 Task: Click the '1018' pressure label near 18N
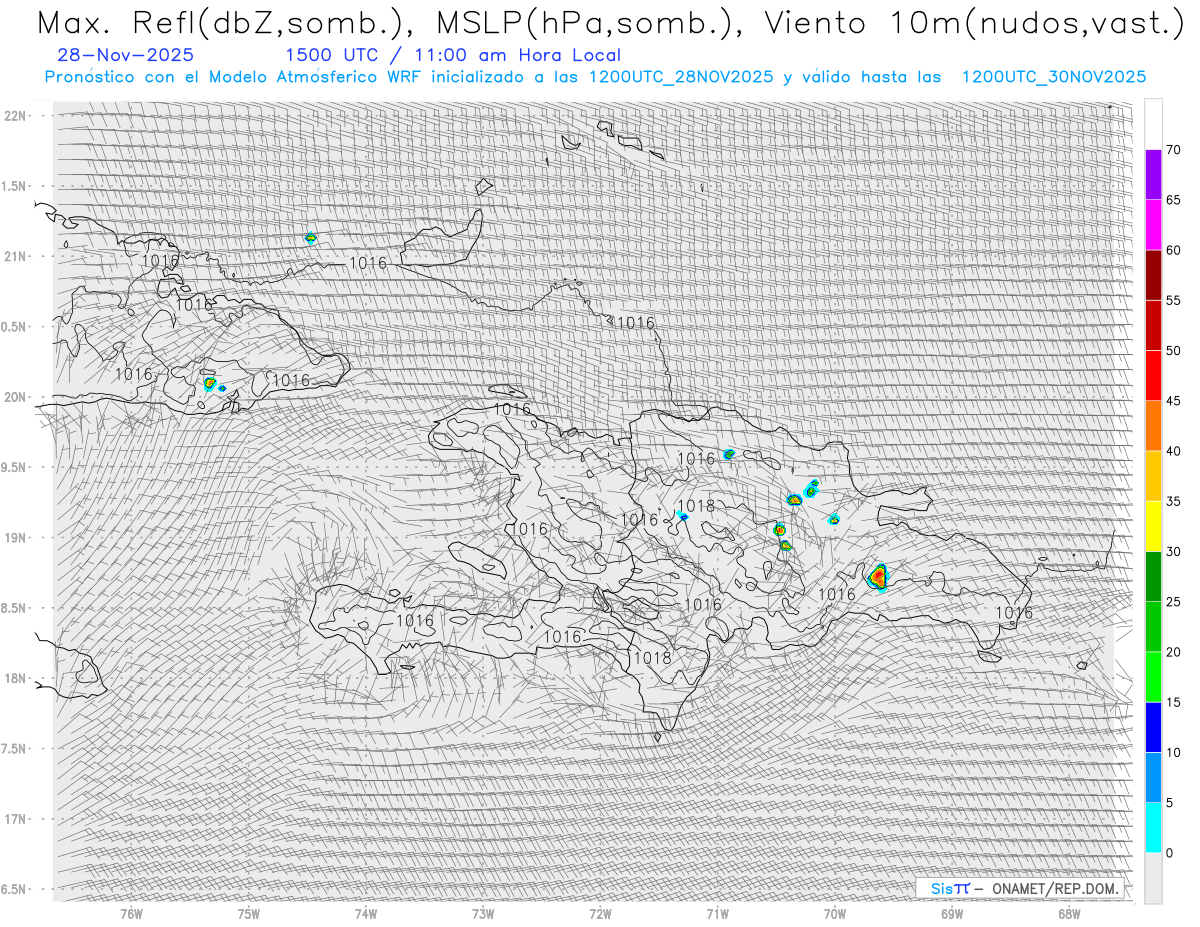(x=652, y=658)
